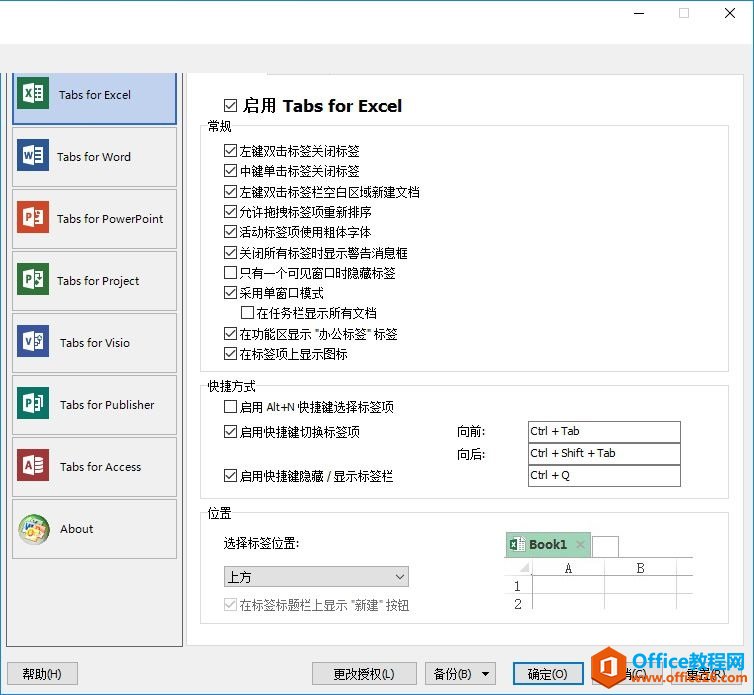This screenshot has height=695, width=754.
Task: Open Tabs for Access settings
Action: tap(94, 467)
